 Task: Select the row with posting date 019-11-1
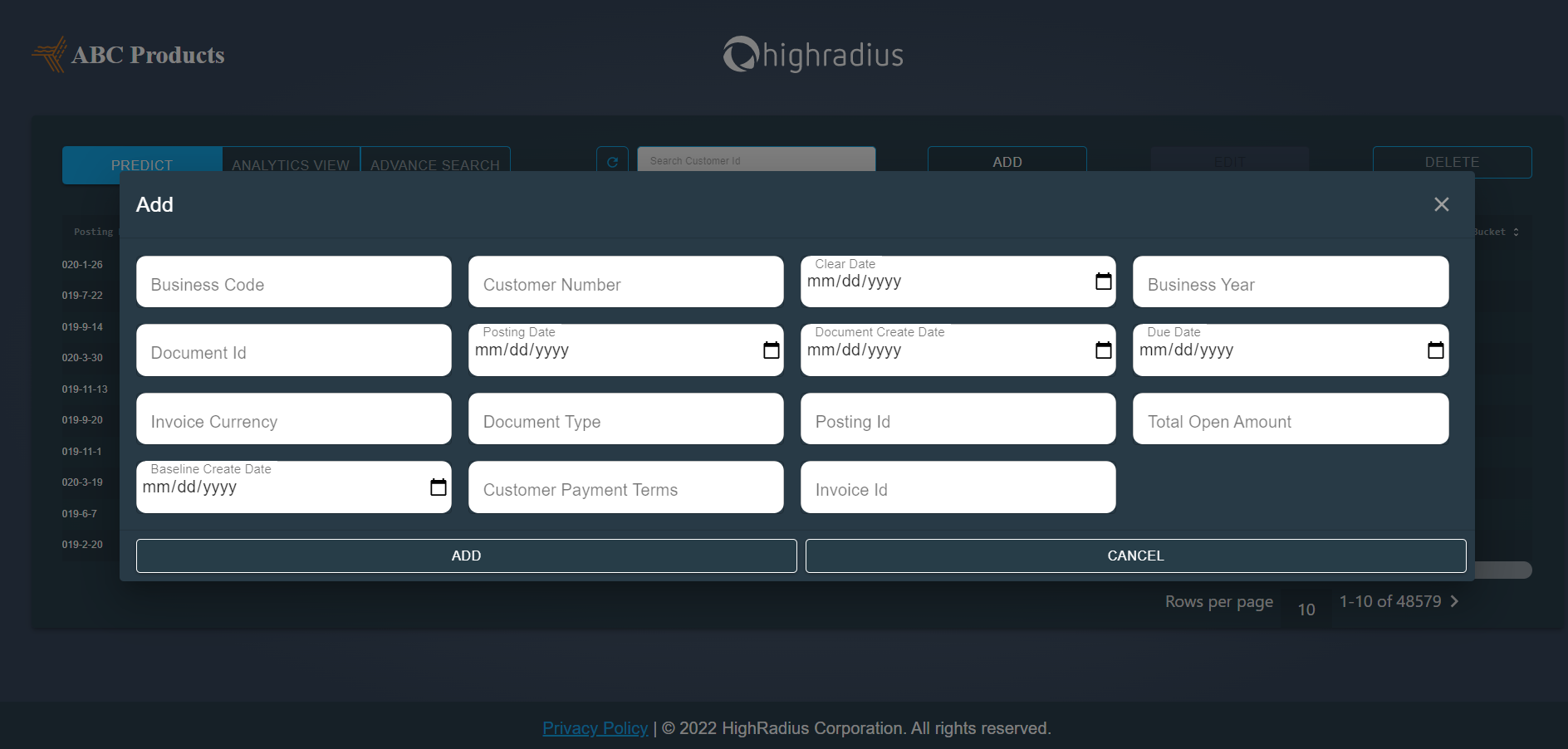[x=81, y=451]
